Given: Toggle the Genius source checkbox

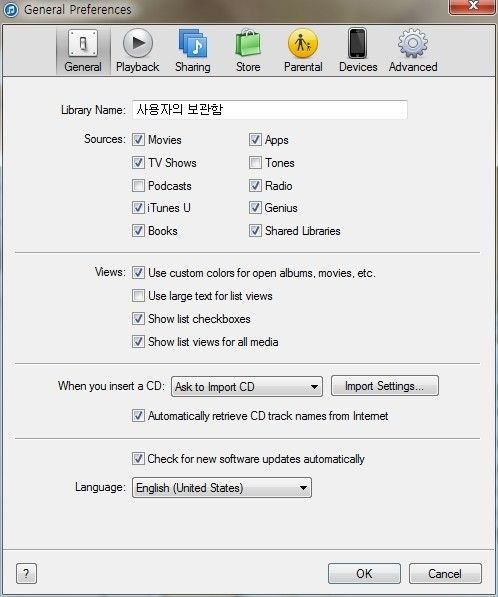Looking at the screenshot, I should pos(255,208).
